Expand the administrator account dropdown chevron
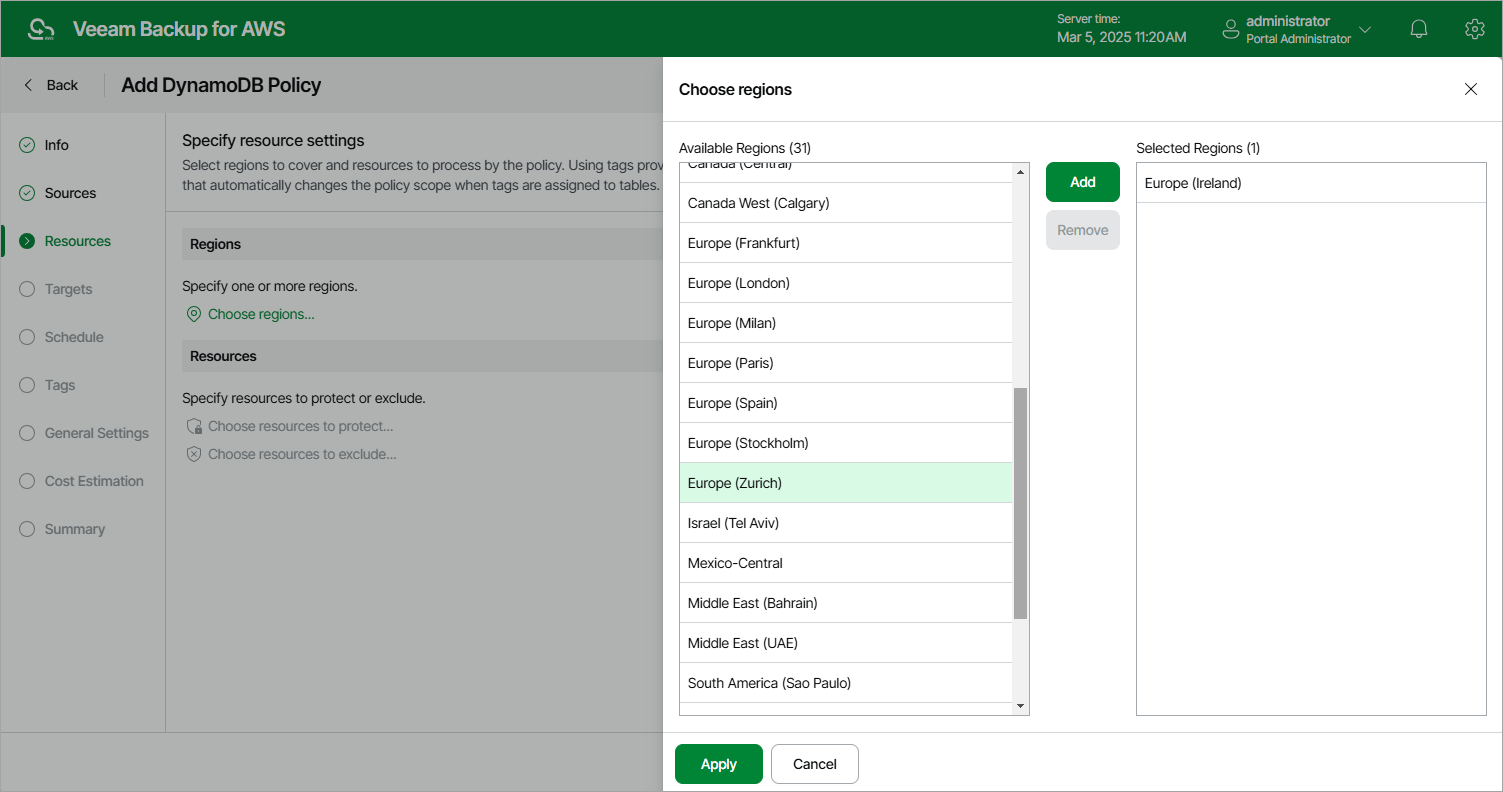Image resolution: width=1503 pixels, height=792 pixels. pos(1365,29)
